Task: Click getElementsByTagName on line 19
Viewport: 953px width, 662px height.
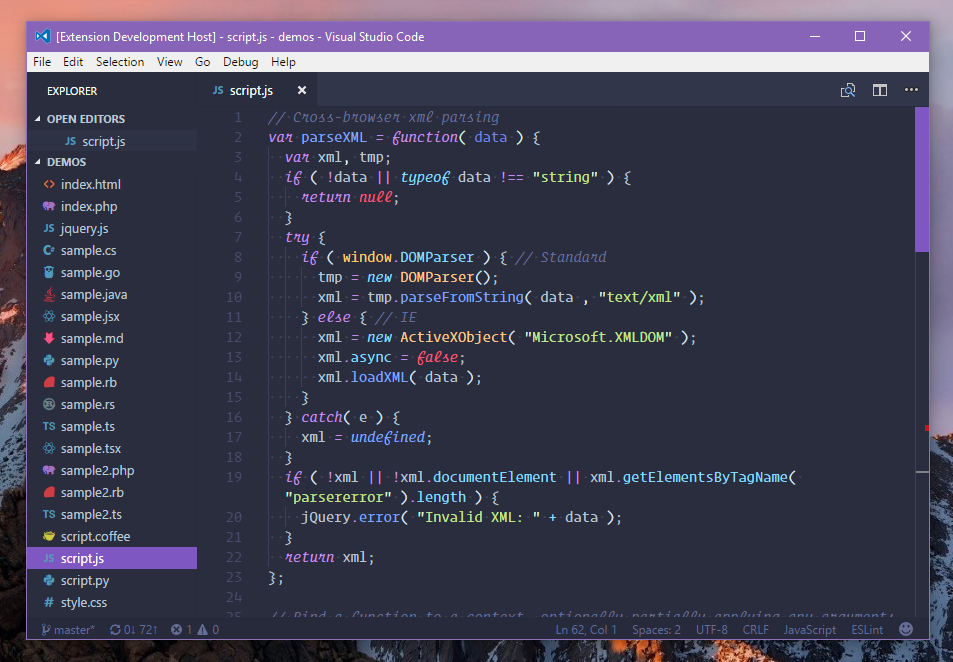Action: tap(705, 477)
